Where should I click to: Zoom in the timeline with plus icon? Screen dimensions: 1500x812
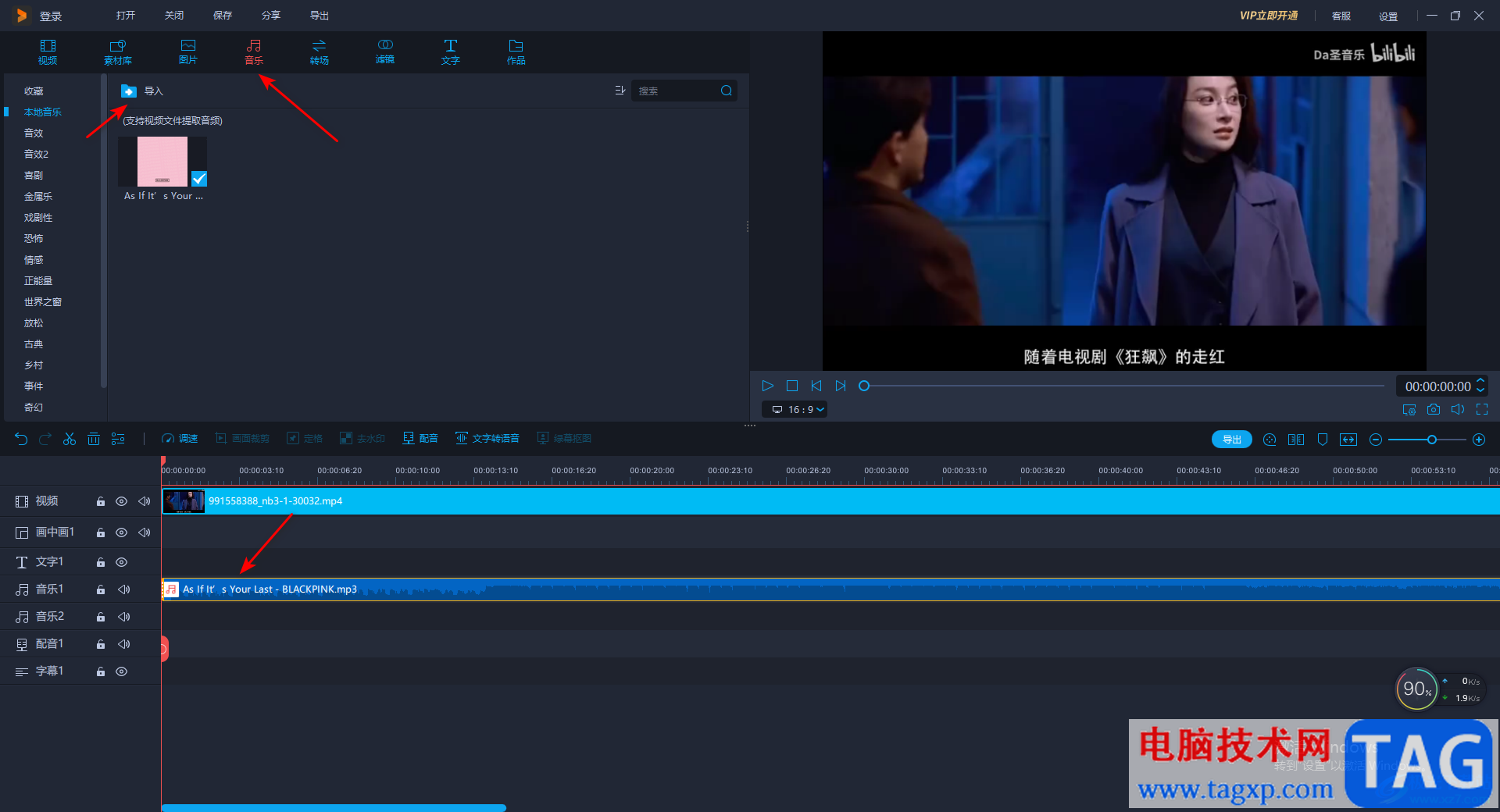click(1479, 440)
